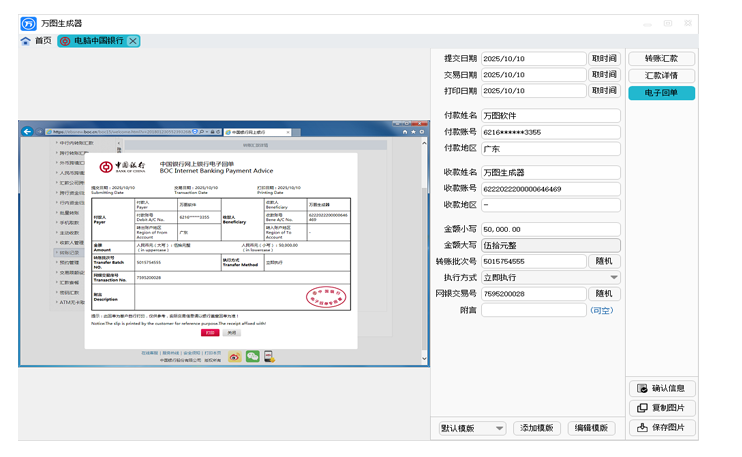Click the 付款姓名 input field
Image resolution: width=742 pixels, height=457 pixels.
550,116
